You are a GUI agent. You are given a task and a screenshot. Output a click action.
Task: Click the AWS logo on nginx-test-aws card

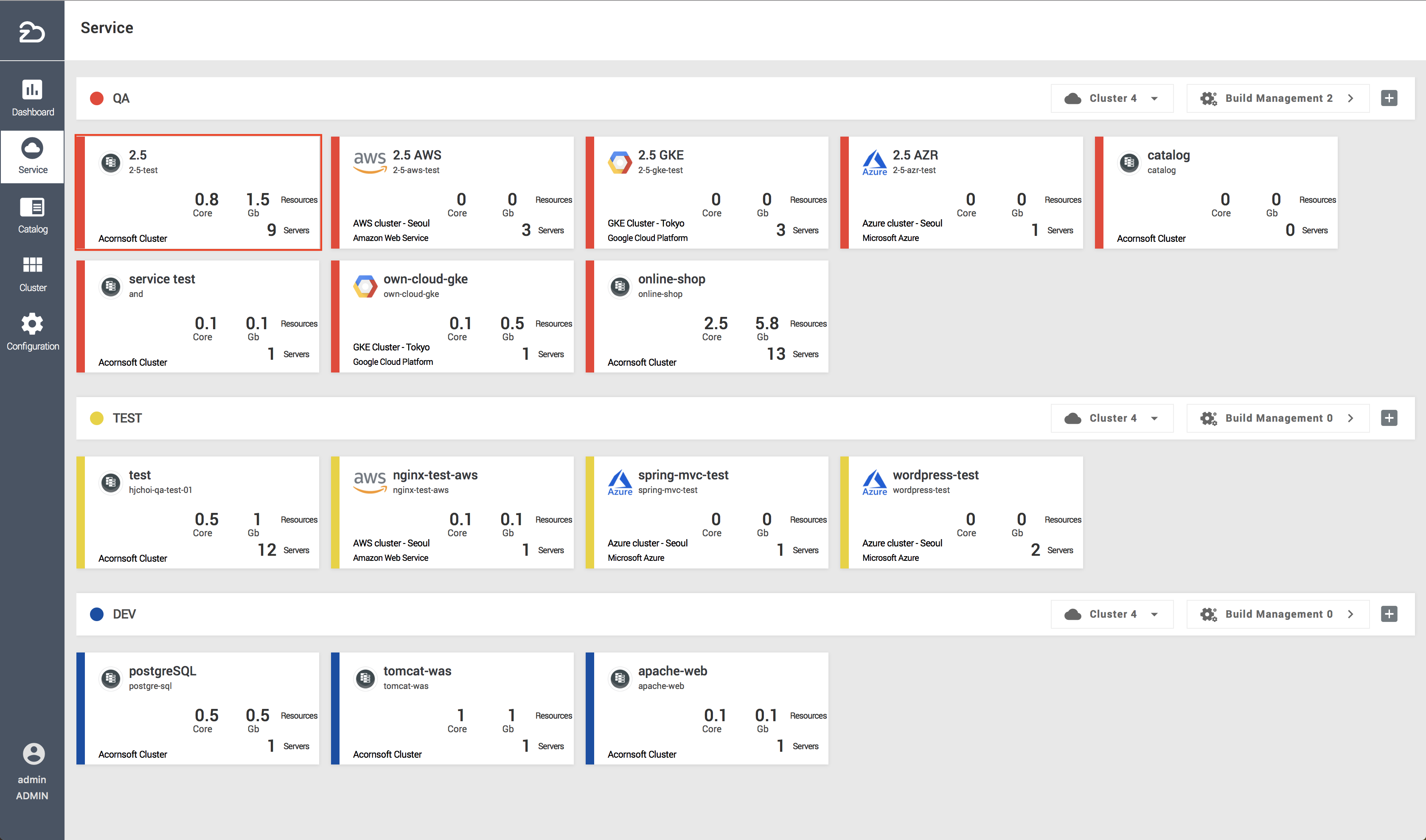[x=370, y=481]
